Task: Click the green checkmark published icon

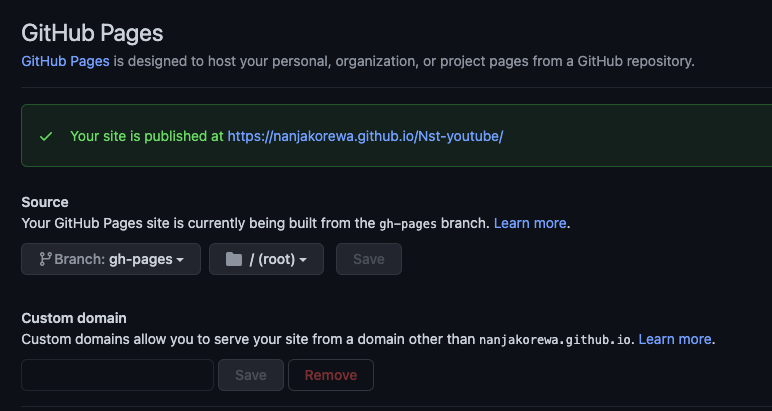Action: (46, 136)
